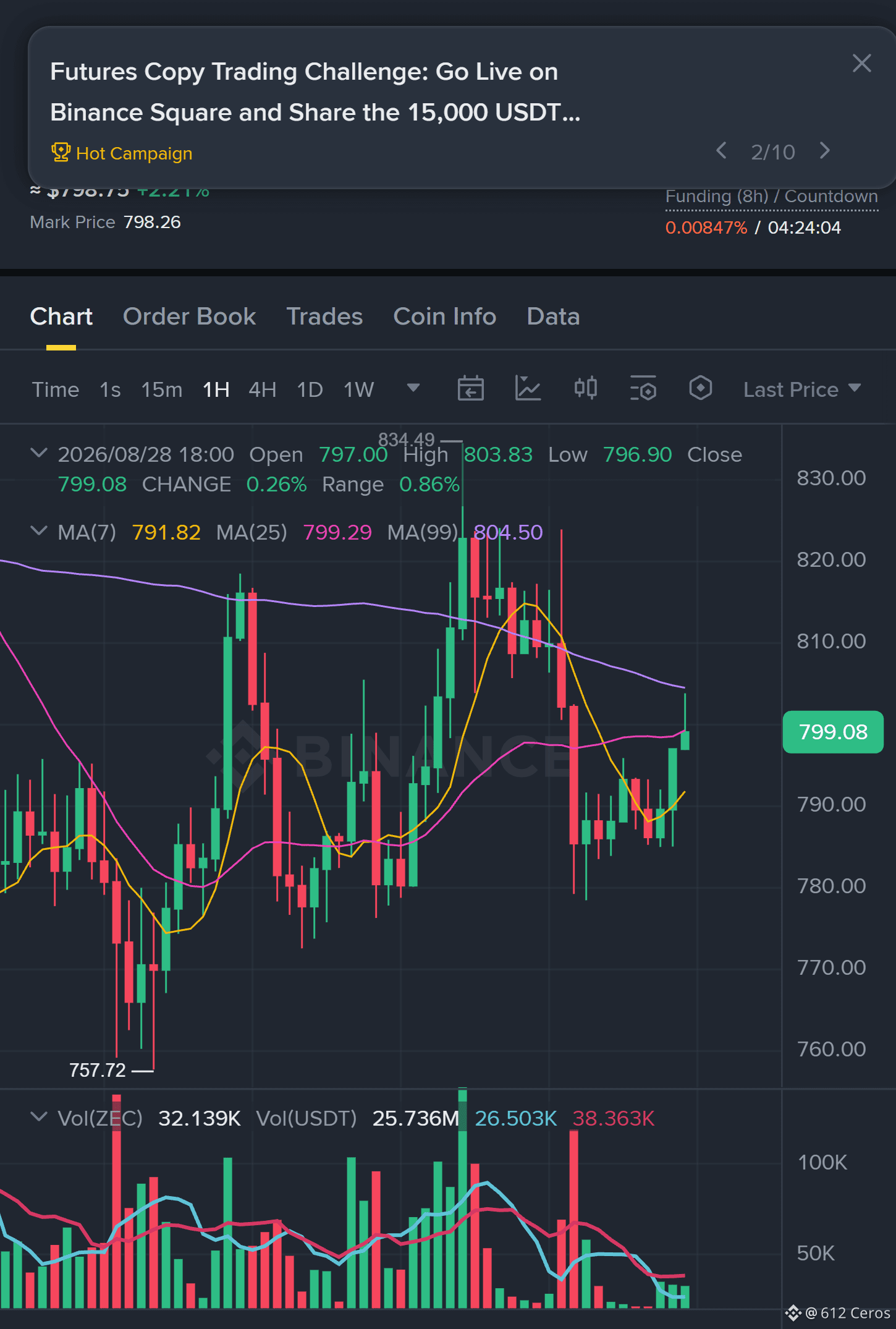Viewport: 896px width, 1329px height.
Task: Open the chart display settings icon
Action: tap(643, 389)
